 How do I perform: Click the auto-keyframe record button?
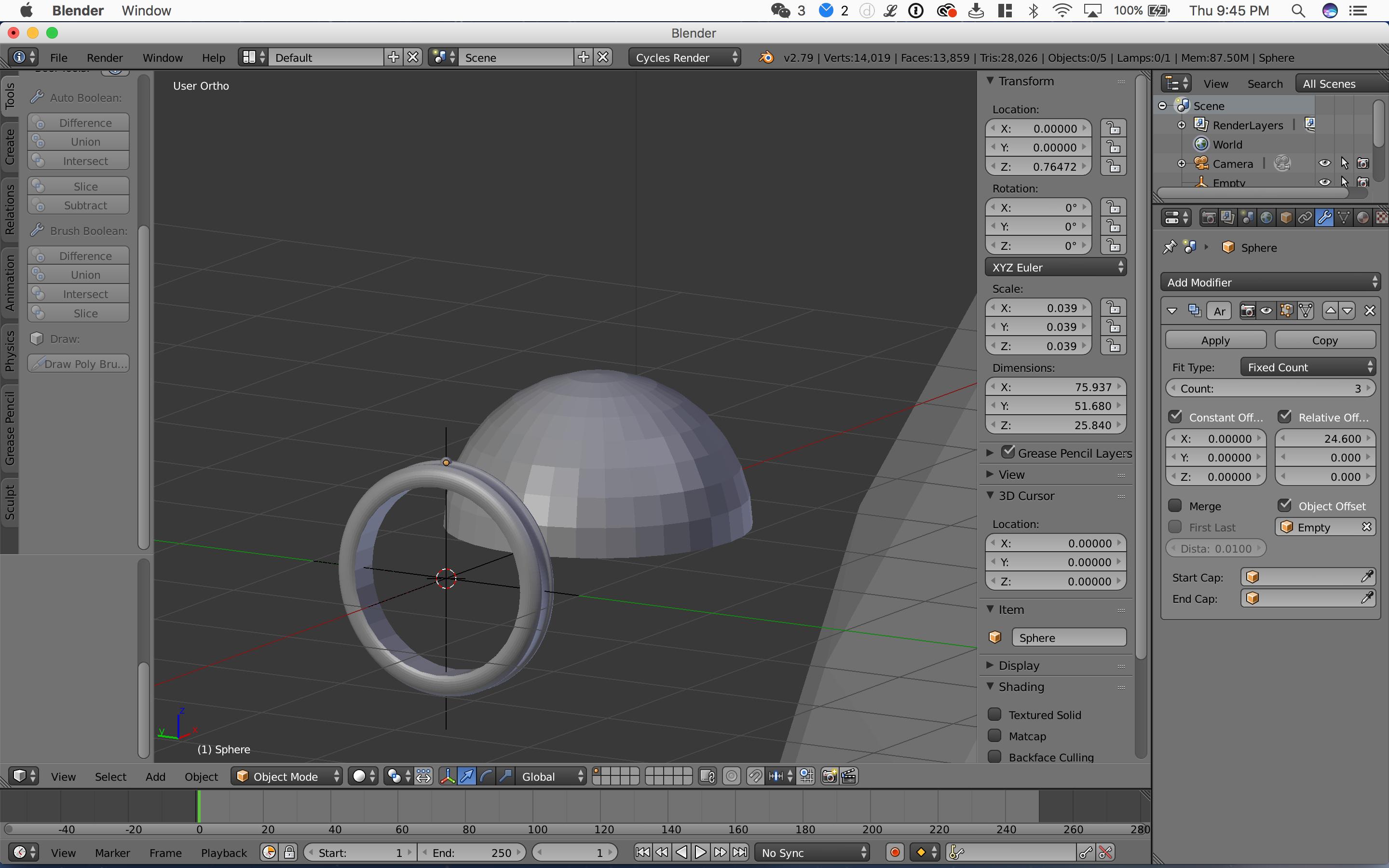[x=895, y=853]
